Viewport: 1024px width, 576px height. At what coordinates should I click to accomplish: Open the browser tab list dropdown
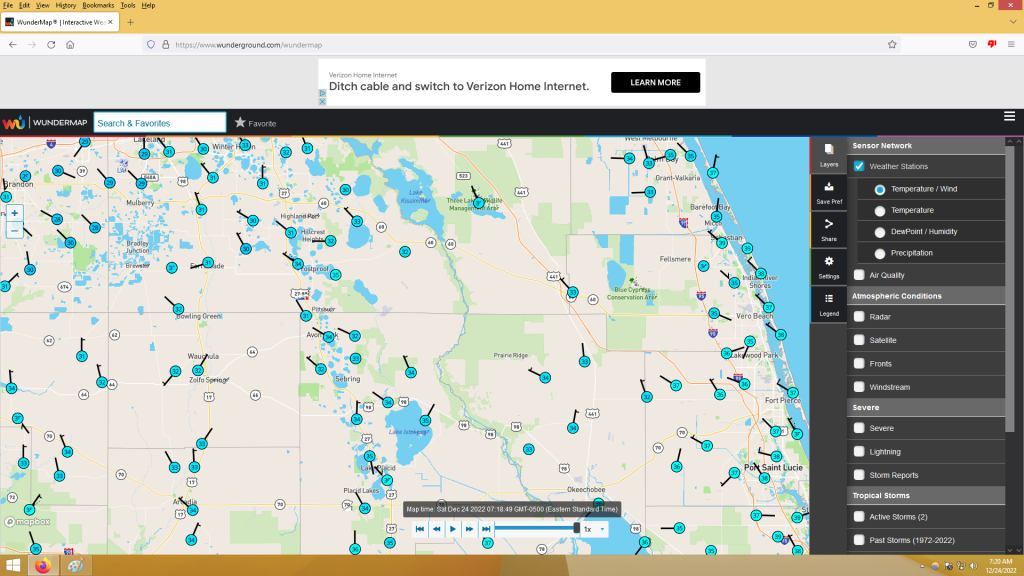pyautogui.click(x=1013, y=22)
